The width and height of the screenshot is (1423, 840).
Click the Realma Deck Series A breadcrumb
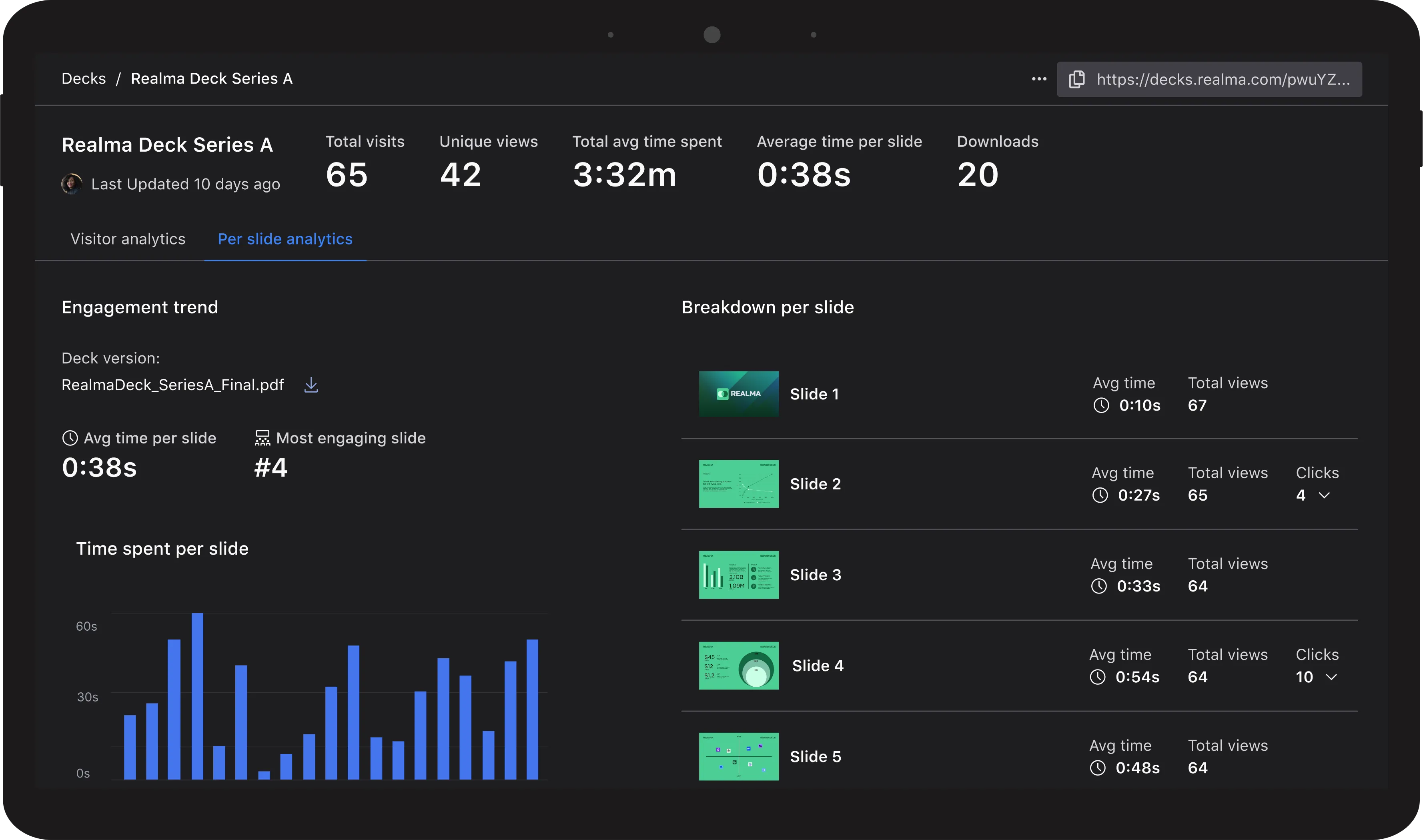tap(212, 79)
